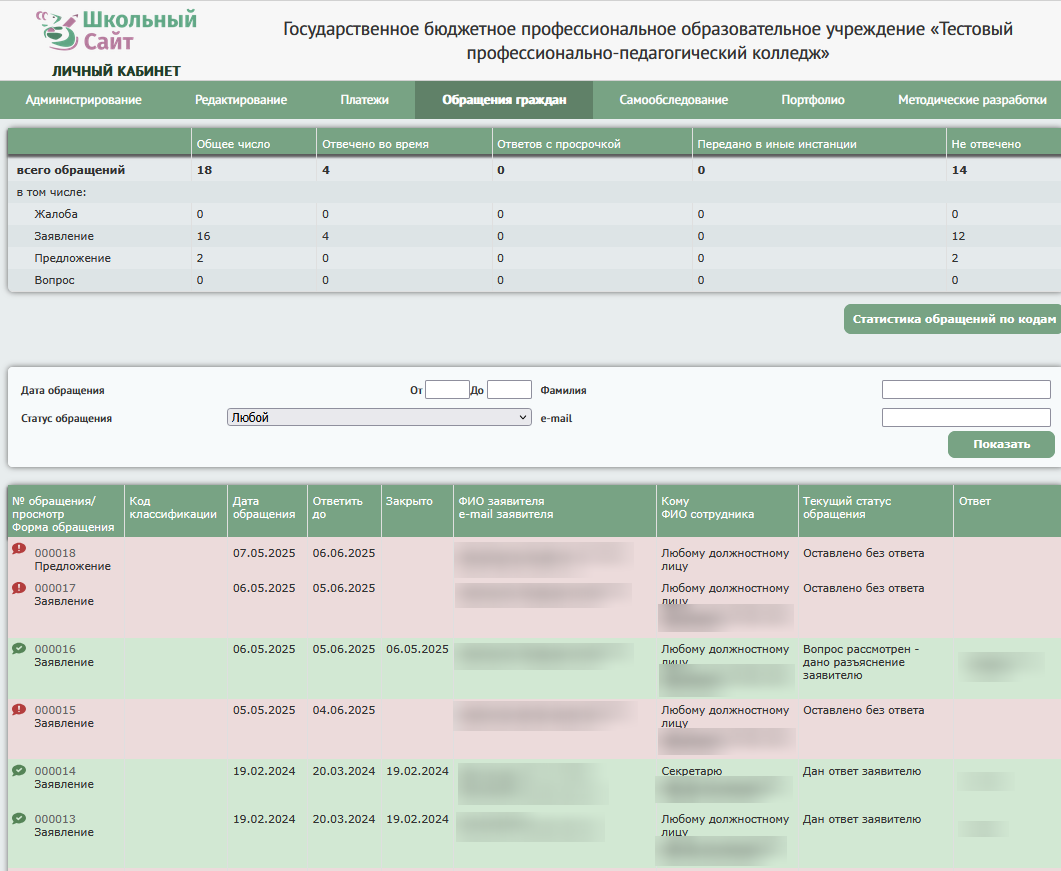Image resolution: width=1061 pixels, height=871 pixels.
Task: Click Текущий статус обращения column header
Action: [846, 508]
